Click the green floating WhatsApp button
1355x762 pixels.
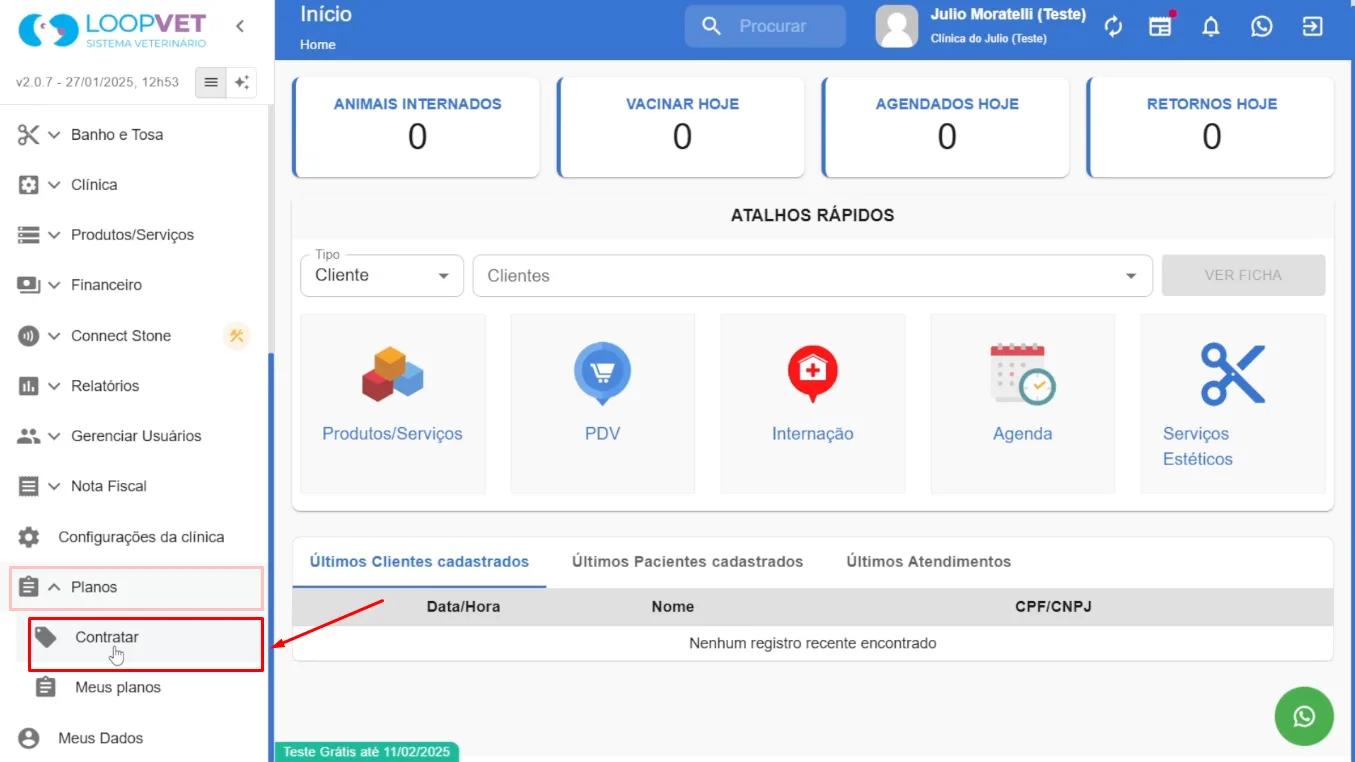click(1304, 716)
